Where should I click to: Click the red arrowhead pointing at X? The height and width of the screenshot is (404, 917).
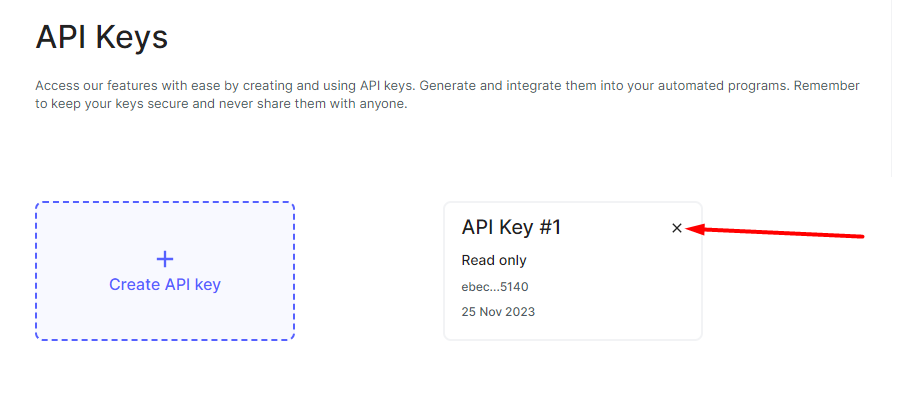pos(695,229)
